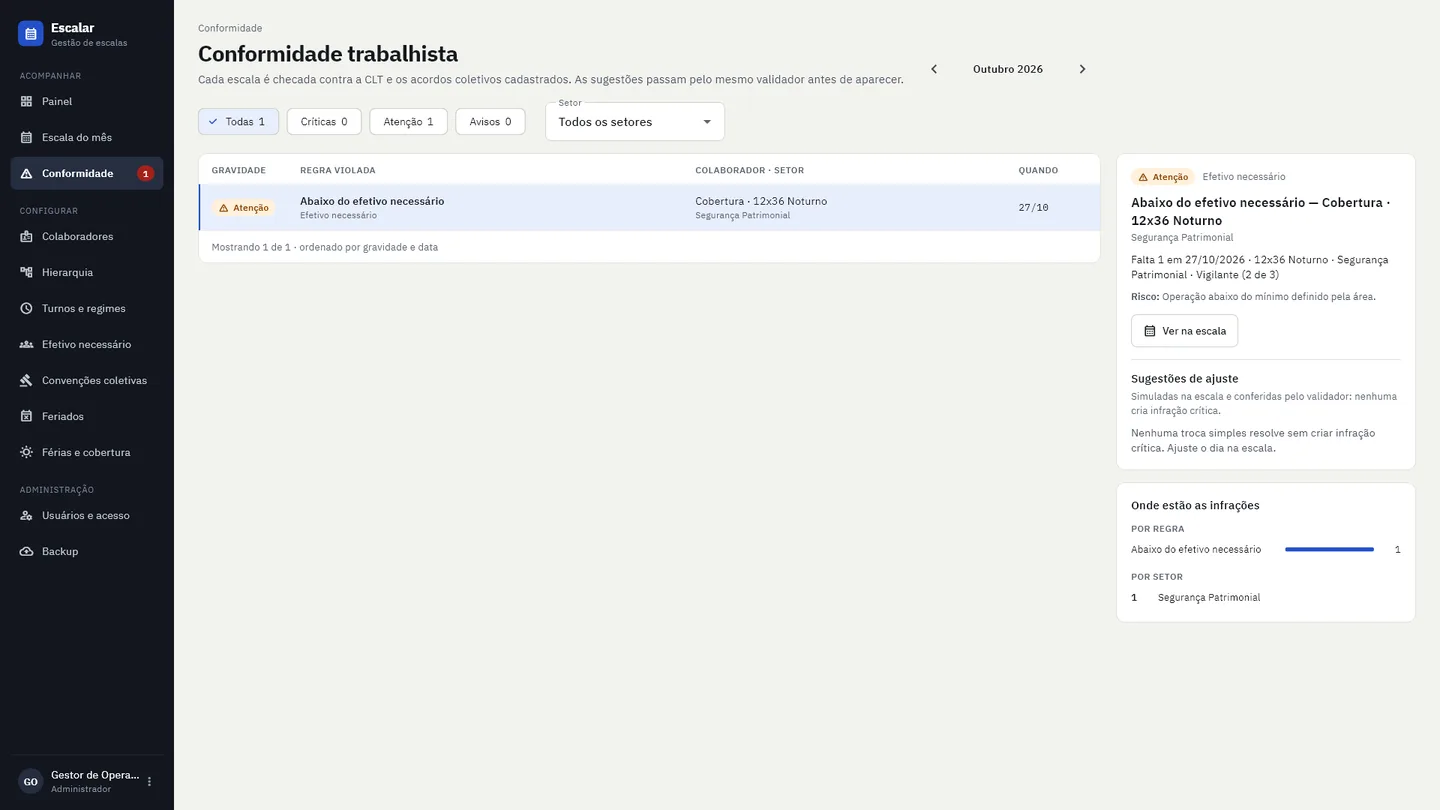This screenshot has height=810, width=1440.
Task: Click the 27/10 date cell
Action: (x=1033, y=208)
